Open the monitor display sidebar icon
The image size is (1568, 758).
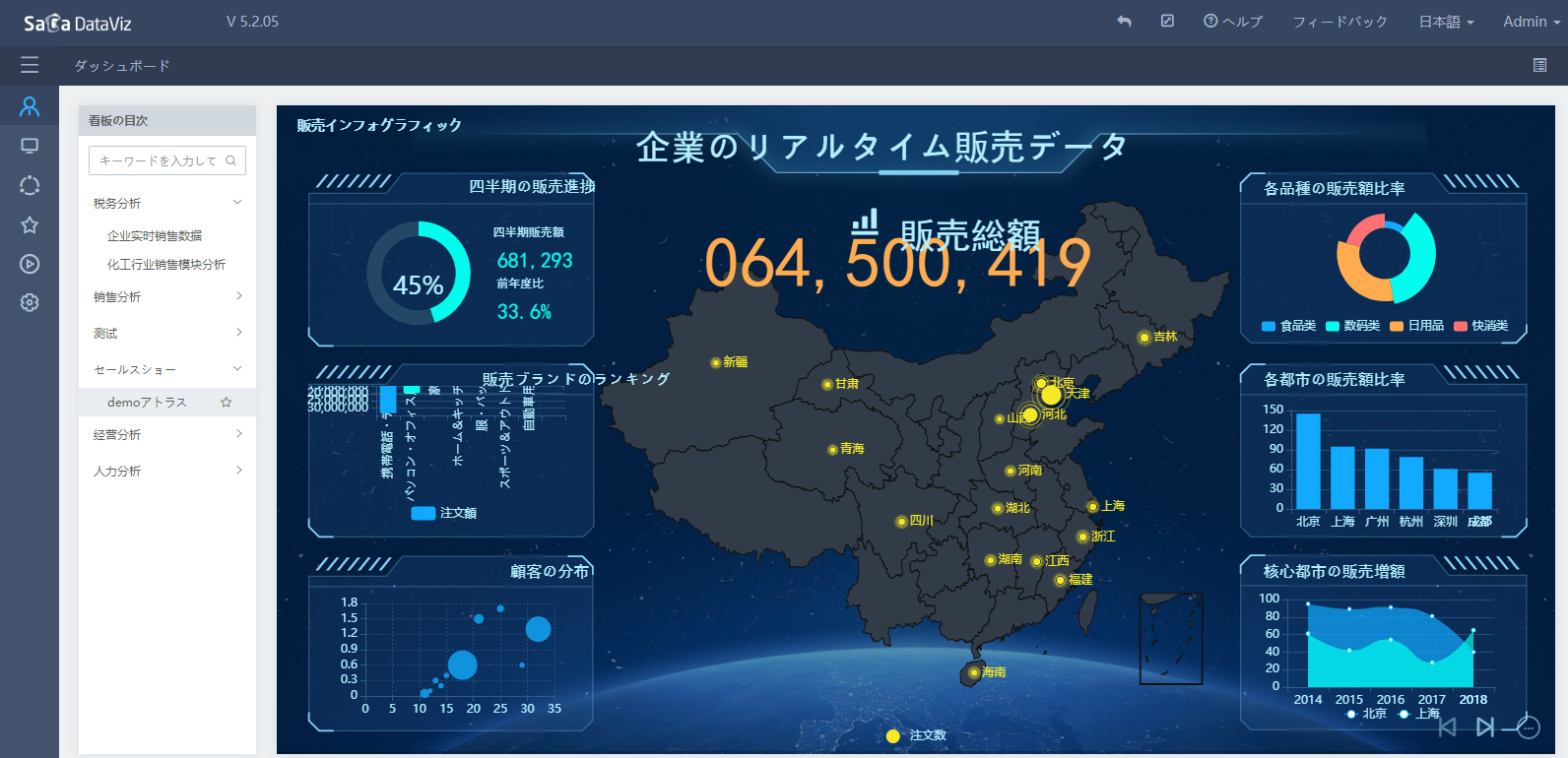pyautogui.click(x=30, y=146)
